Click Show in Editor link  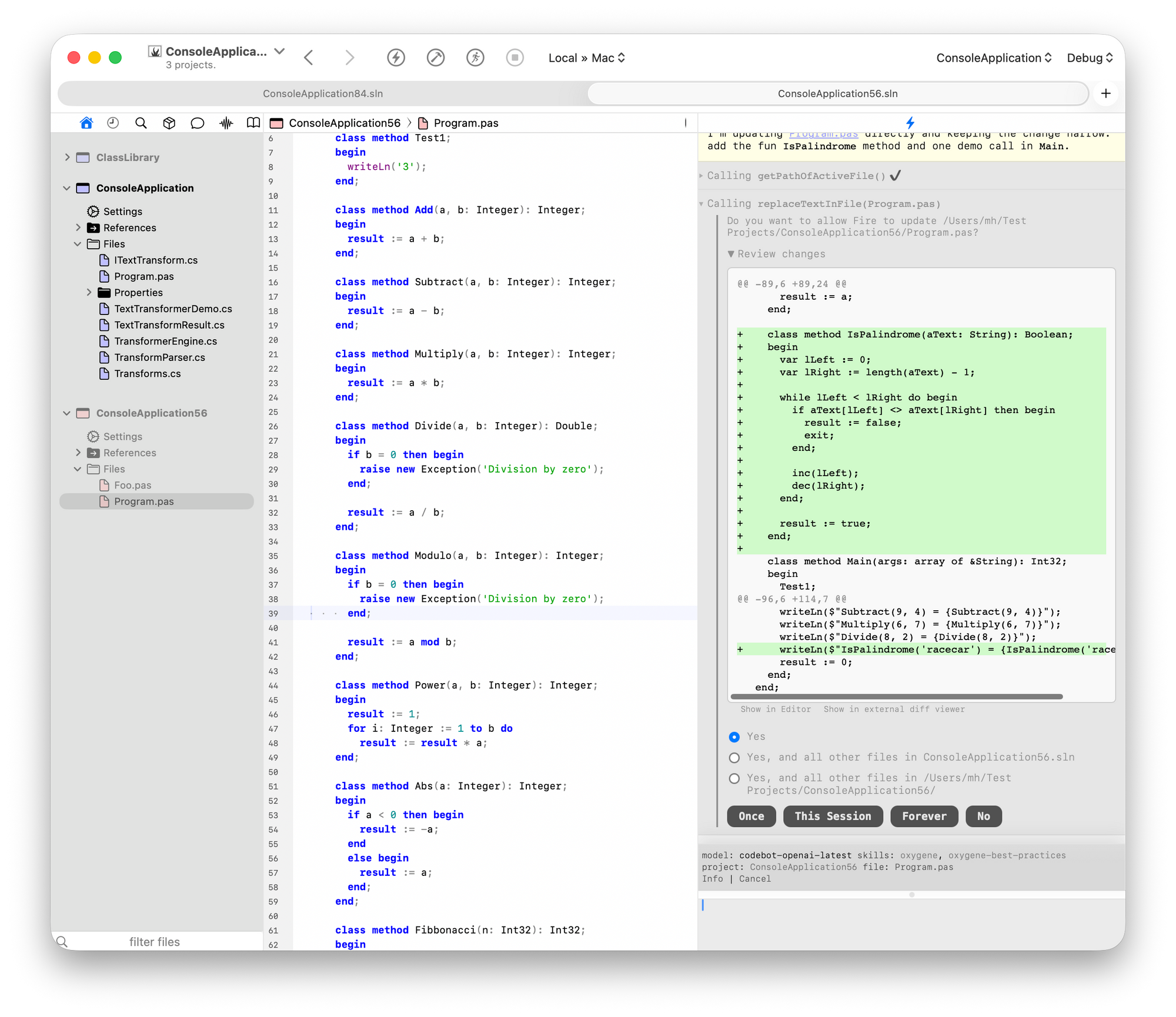(776, 710)
